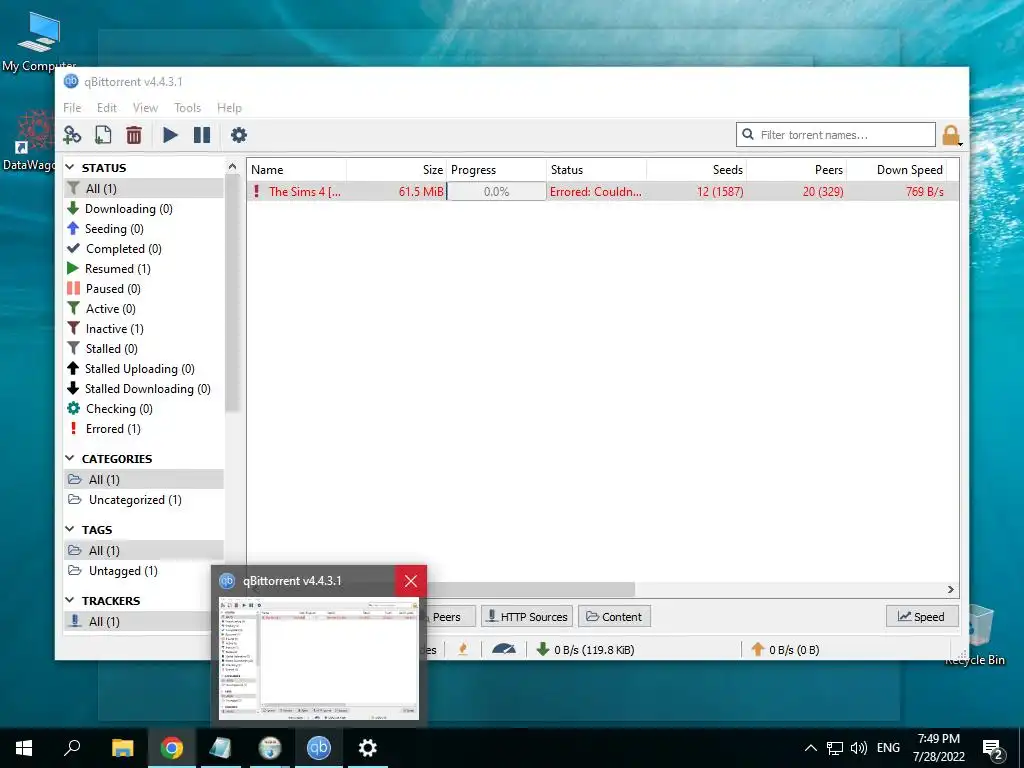Select the Inactive (1) filter
Image resolution: width=1024 pixels, height=768 pixels.
144,328
